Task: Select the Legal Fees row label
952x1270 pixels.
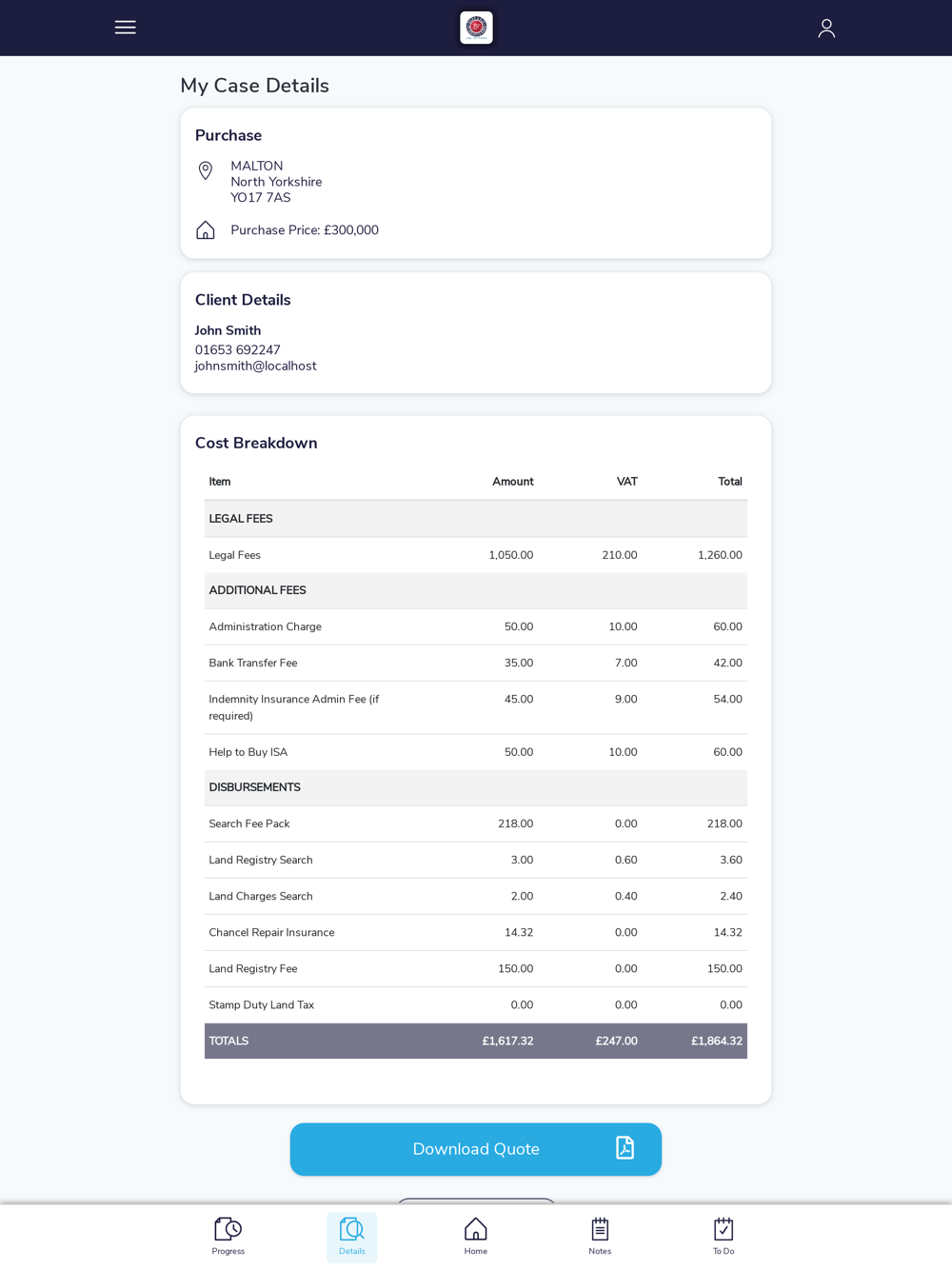Action: (235, 555)
